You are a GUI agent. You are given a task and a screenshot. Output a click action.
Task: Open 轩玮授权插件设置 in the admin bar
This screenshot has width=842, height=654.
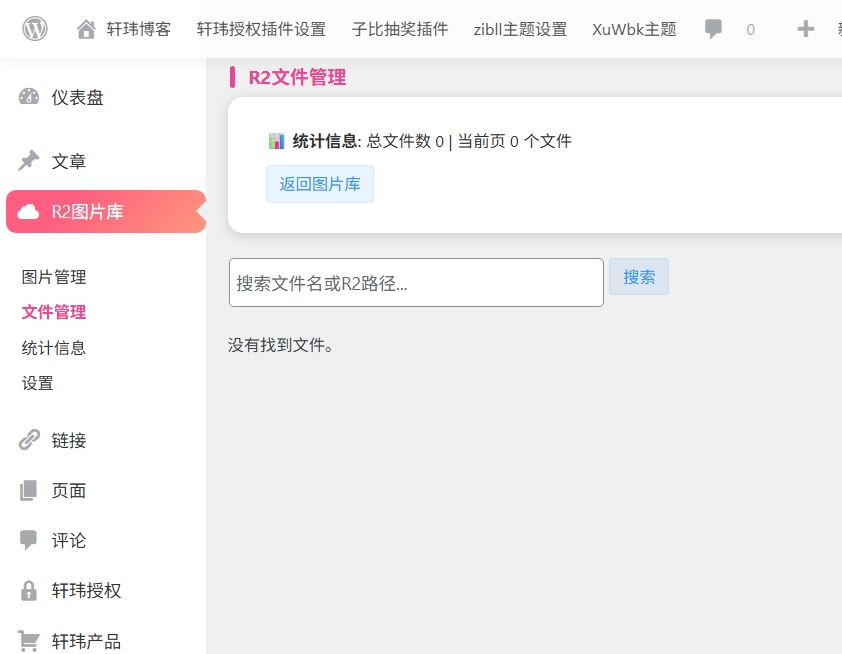(x=261, y=29)
